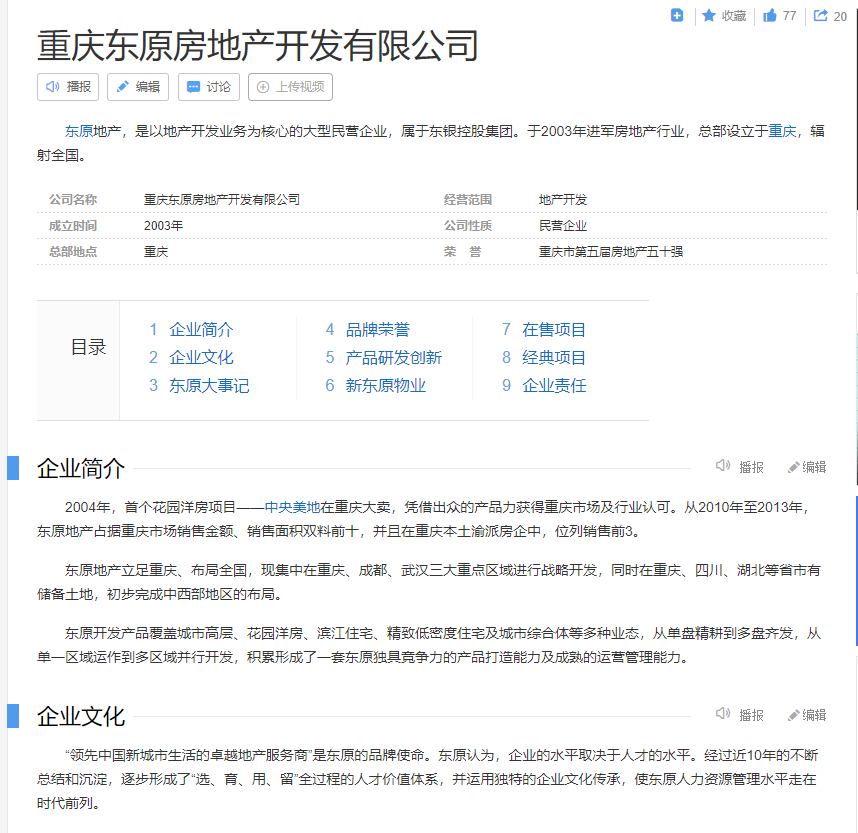Click the 上传视频 button
The width and height of the screenshot is (858, 833).
coord(290,87)
